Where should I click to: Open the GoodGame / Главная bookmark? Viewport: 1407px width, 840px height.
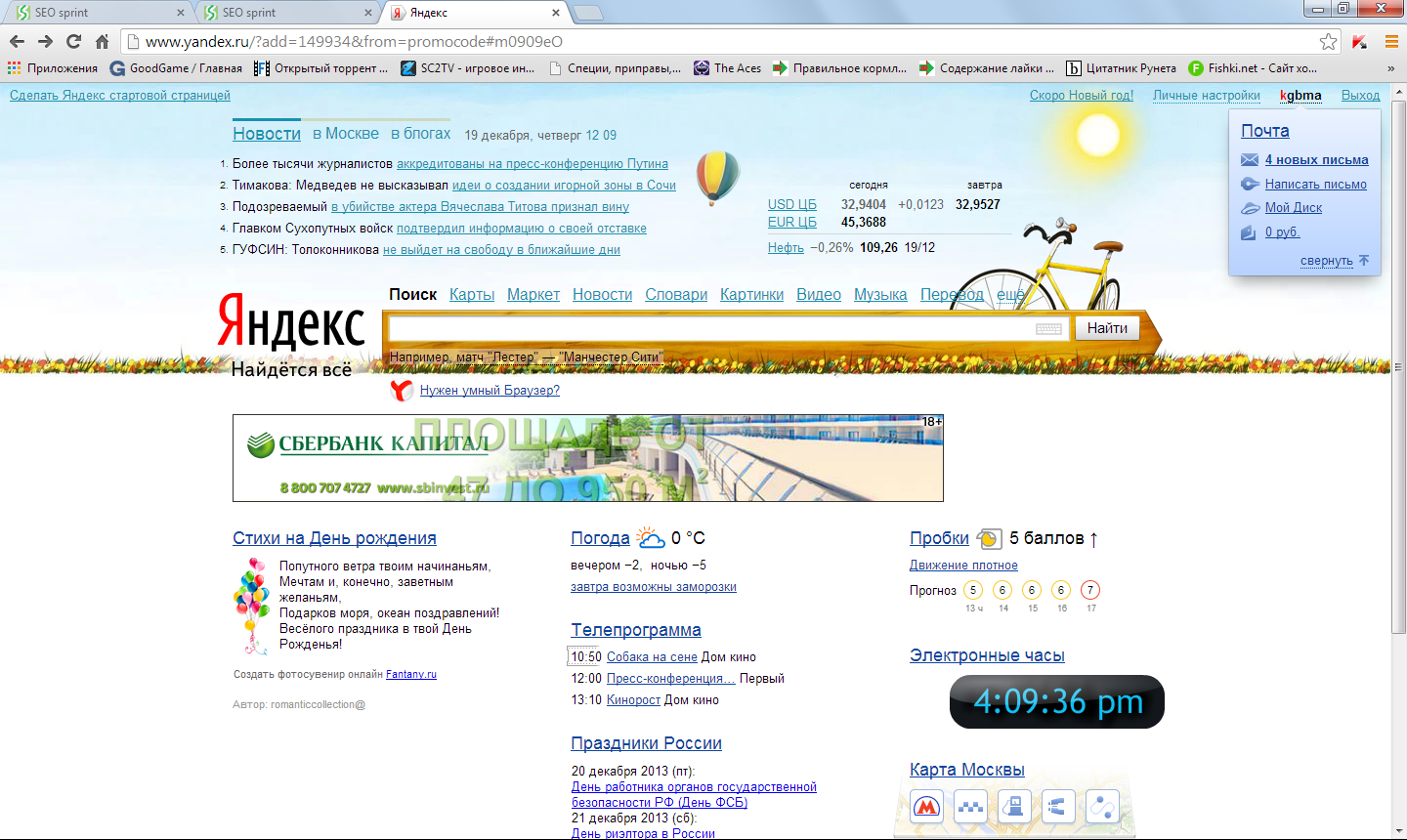click(177, 68)
